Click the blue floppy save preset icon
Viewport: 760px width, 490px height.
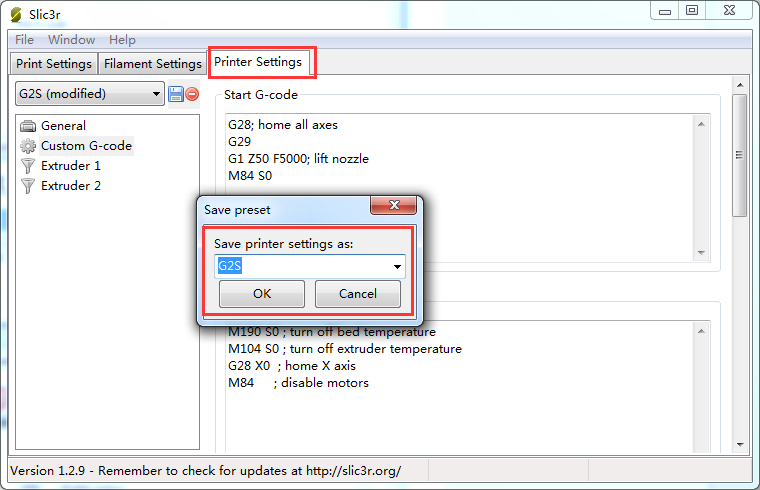coord(175,94)
